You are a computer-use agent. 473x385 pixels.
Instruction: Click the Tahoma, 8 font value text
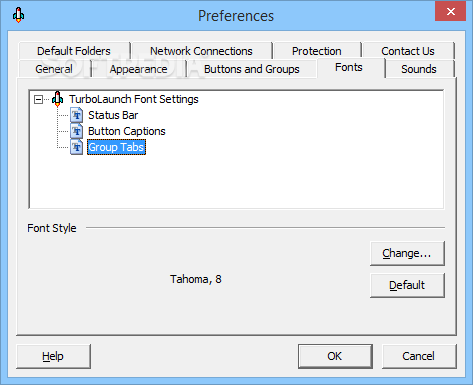coord(196,279)
